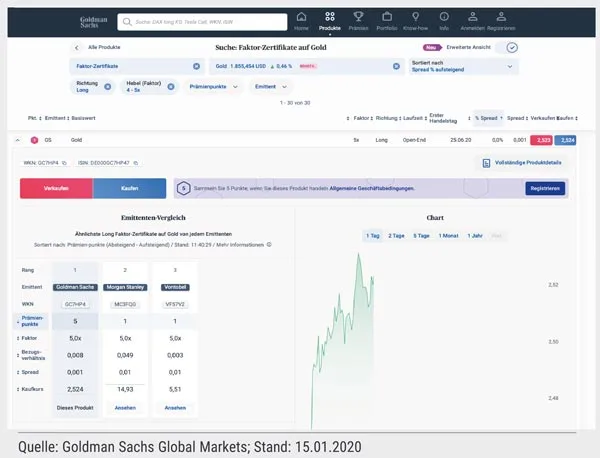Click Ansehen under Morgan Stanley
600x458 pixels.
[125, 408]
